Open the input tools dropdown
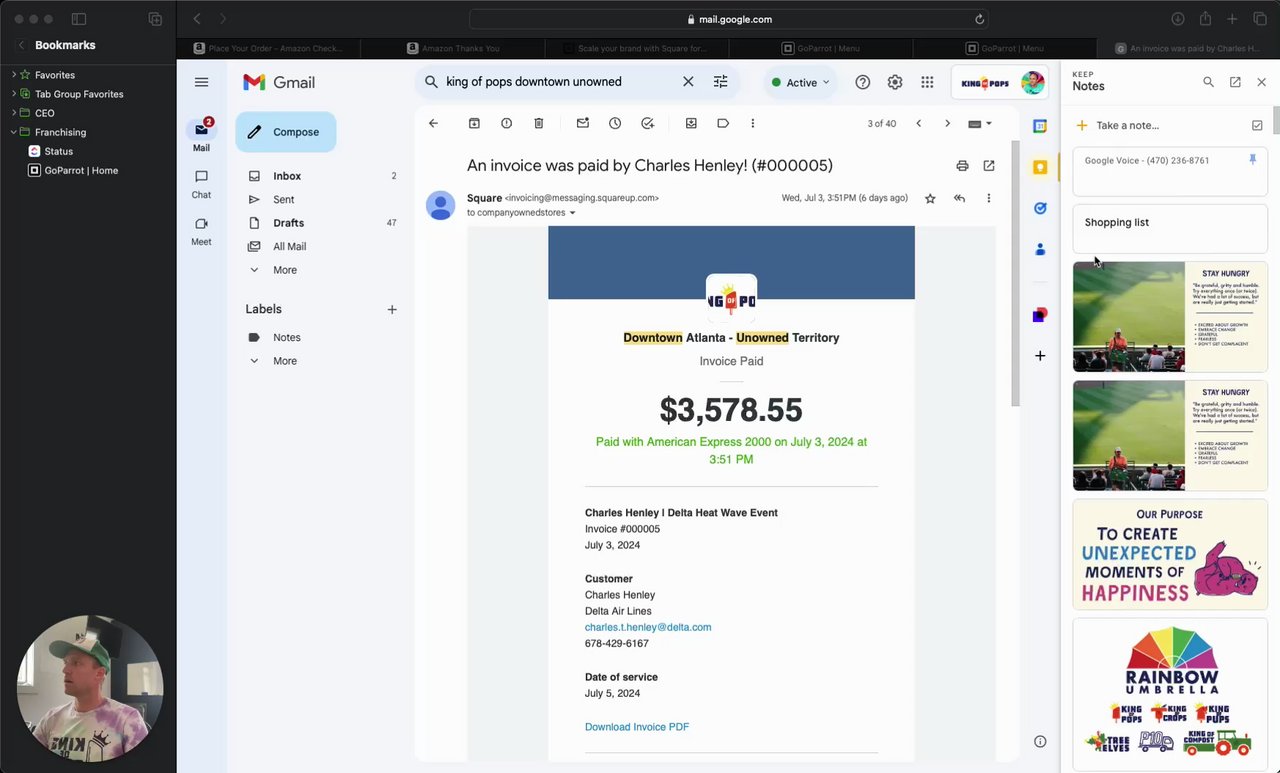 pyautogui.click(x=980, y=124)
